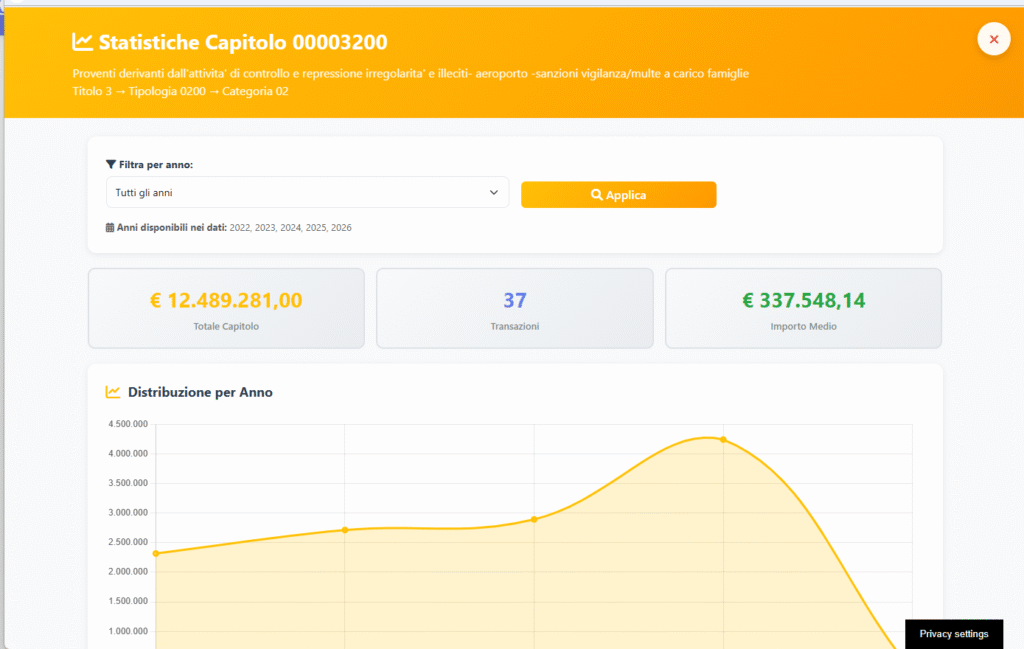Click the 4.500.000 y-axis label

point(128,424)
